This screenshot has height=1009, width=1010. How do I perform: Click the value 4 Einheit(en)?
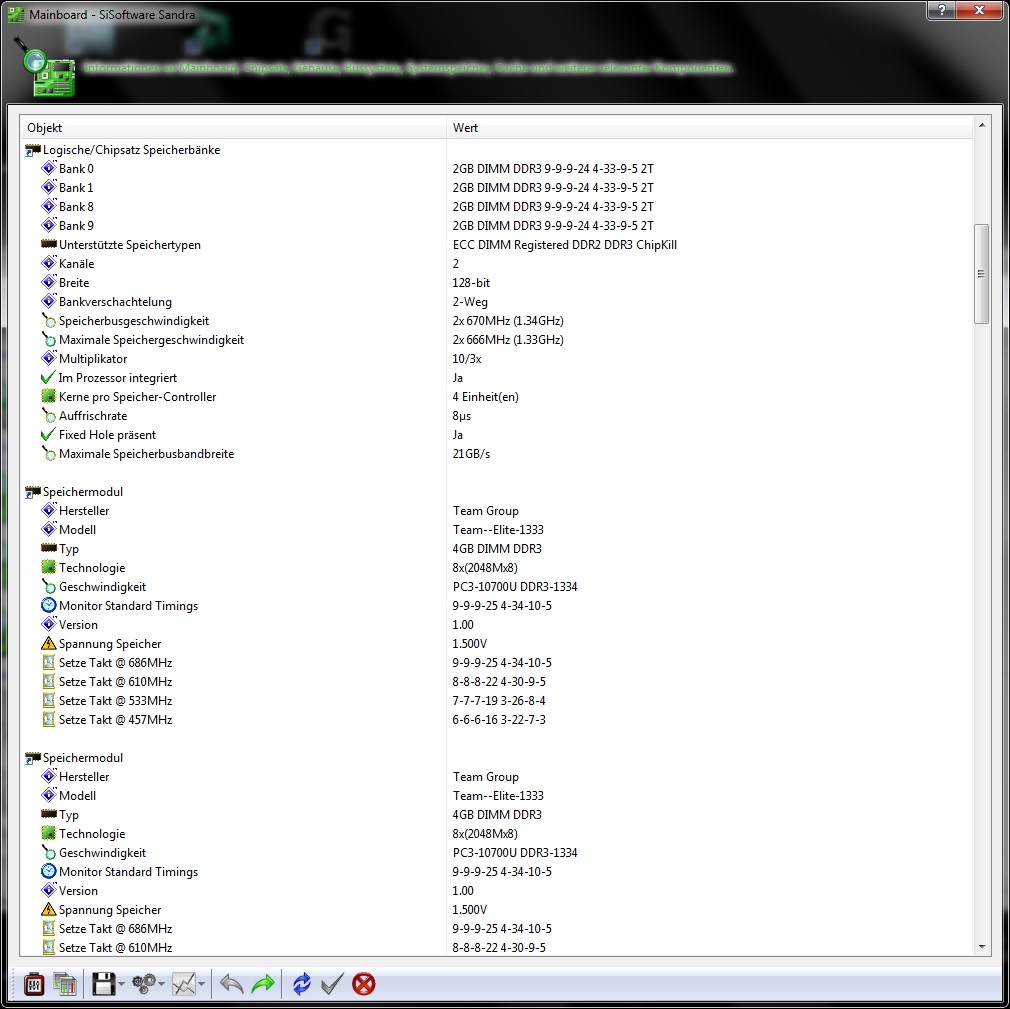pyautogui.click(x=485, y=396)
